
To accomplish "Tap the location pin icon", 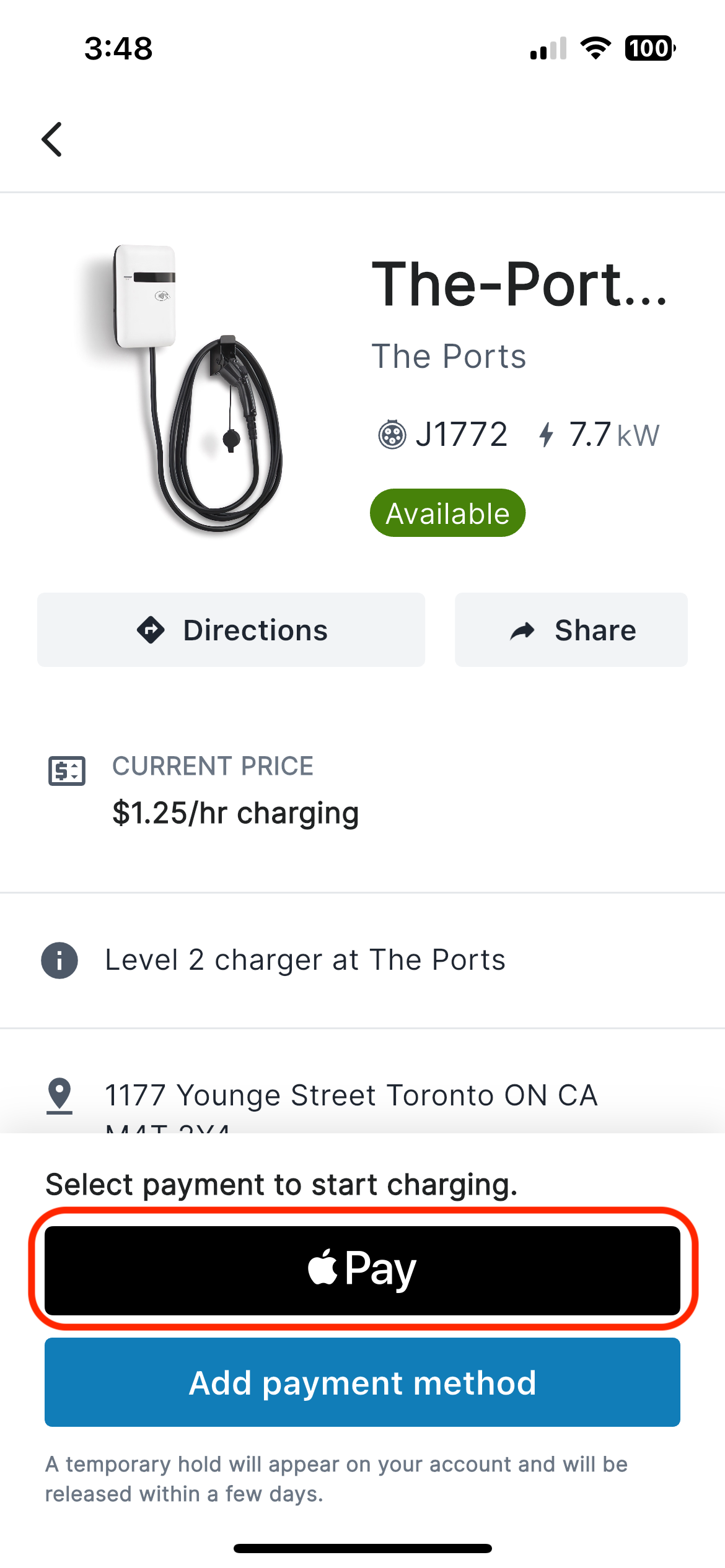I will (59, 1095).
